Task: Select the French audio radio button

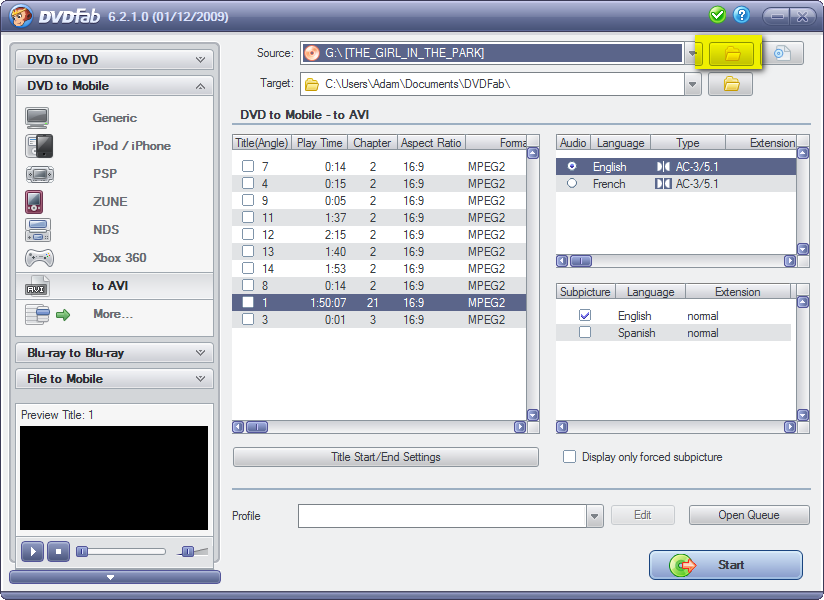Action: pyautogui.click(x=572, y=184)
